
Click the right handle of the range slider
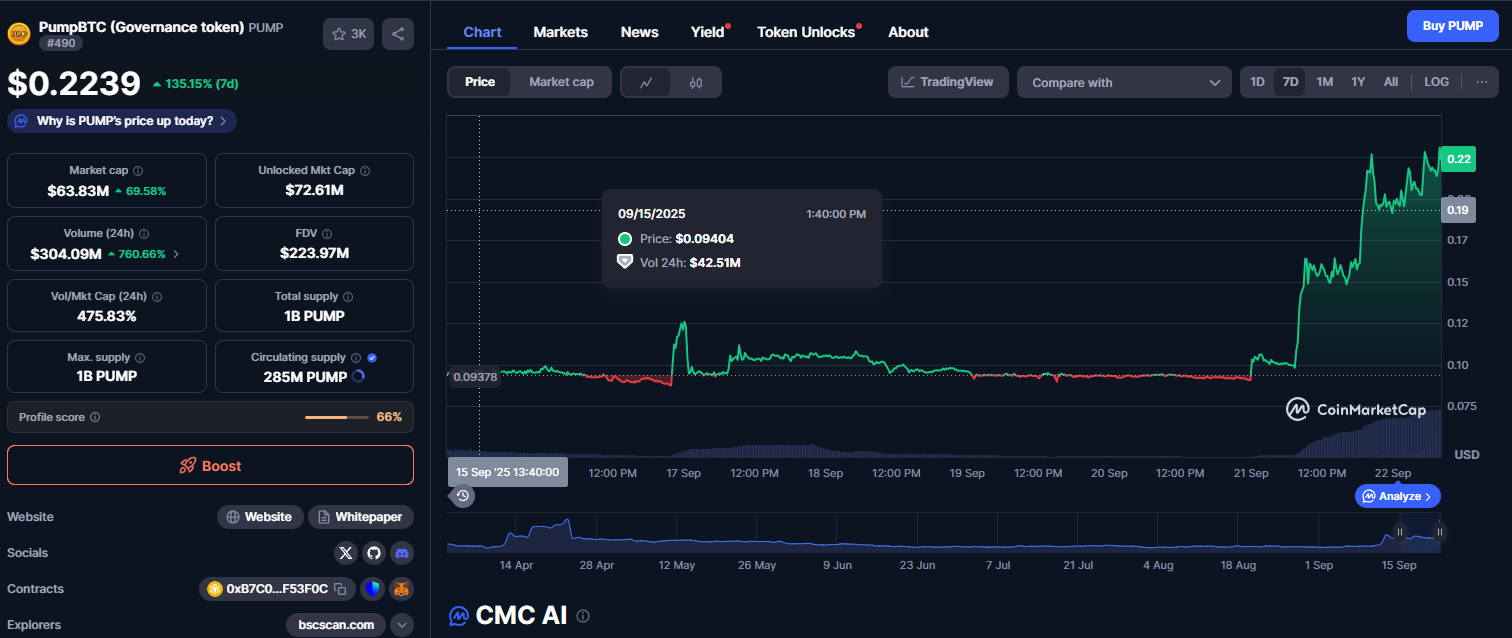(1439, 532)
